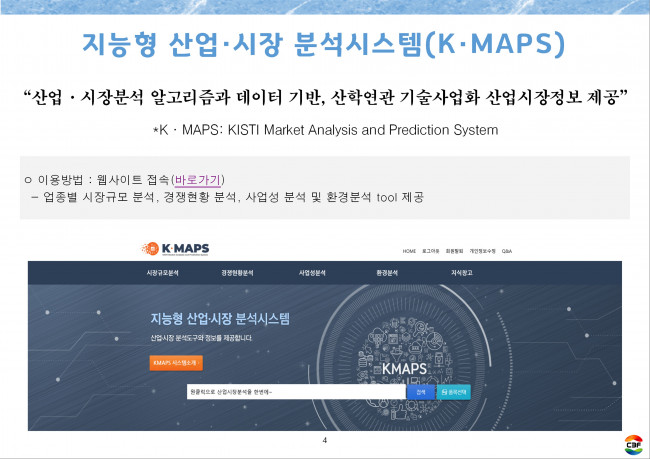Click the text 산업시장 분석도구와 정보를 제공합니다
650x459 pixels.
[201, 338]
